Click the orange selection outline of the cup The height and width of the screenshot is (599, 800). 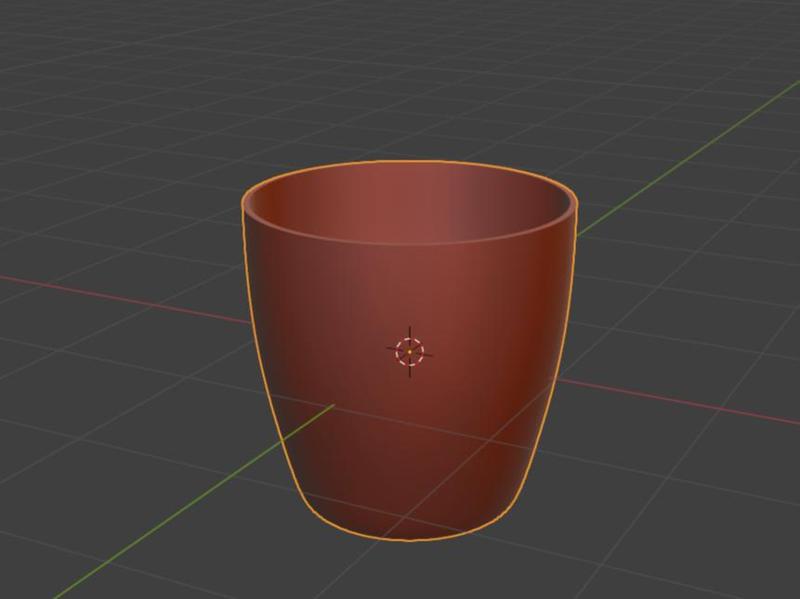point(247,300)
